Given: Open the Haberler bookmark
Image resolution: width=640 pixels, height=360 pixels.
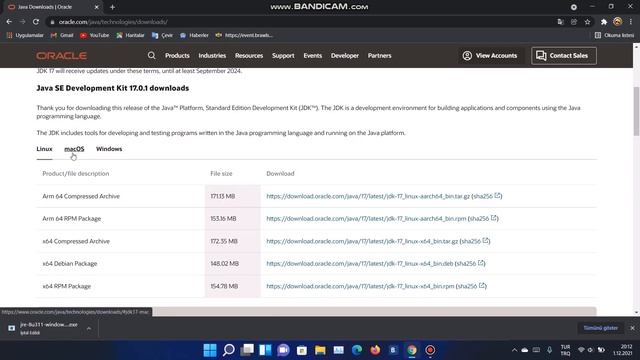Looking at the screenshot, I should point(194,36).
